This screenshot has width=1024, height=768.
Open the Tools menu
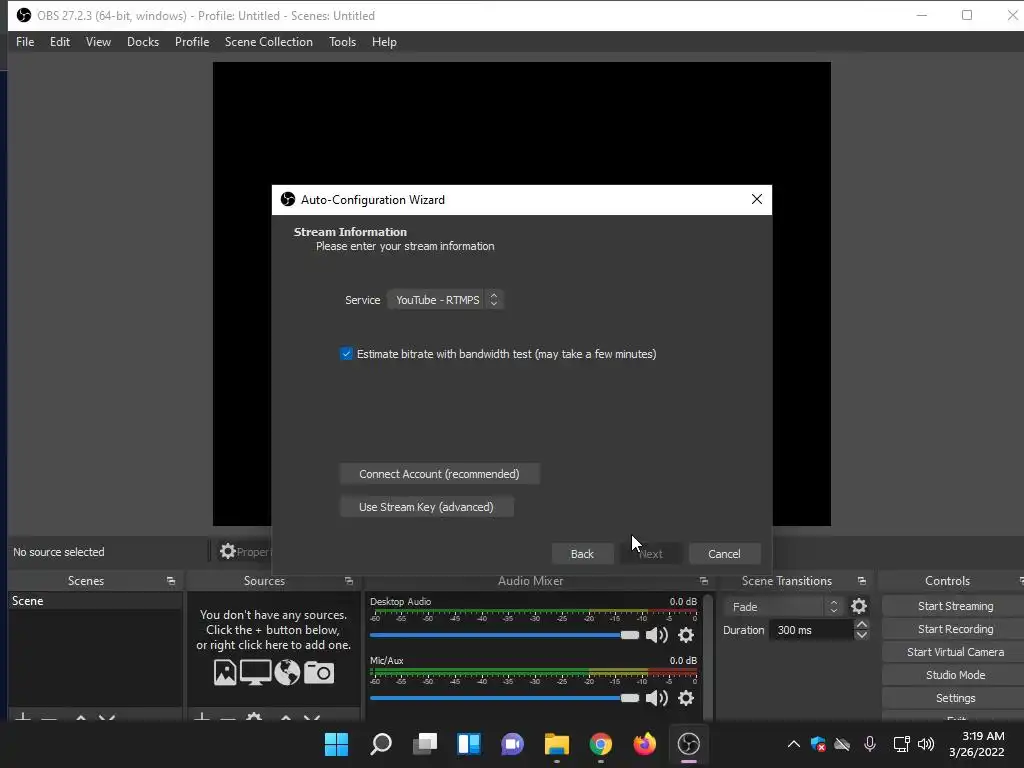(x=342, y=42)
